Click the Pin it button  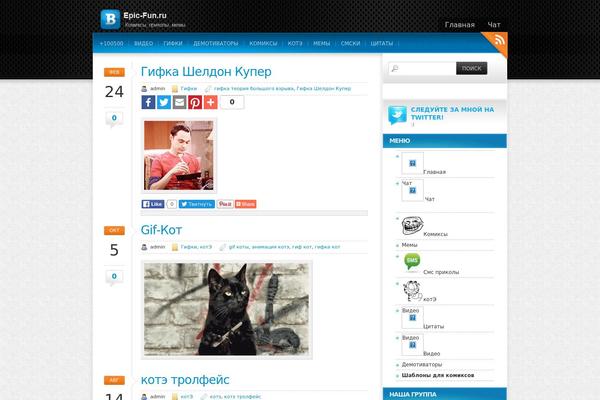click(x=225, y=204)
